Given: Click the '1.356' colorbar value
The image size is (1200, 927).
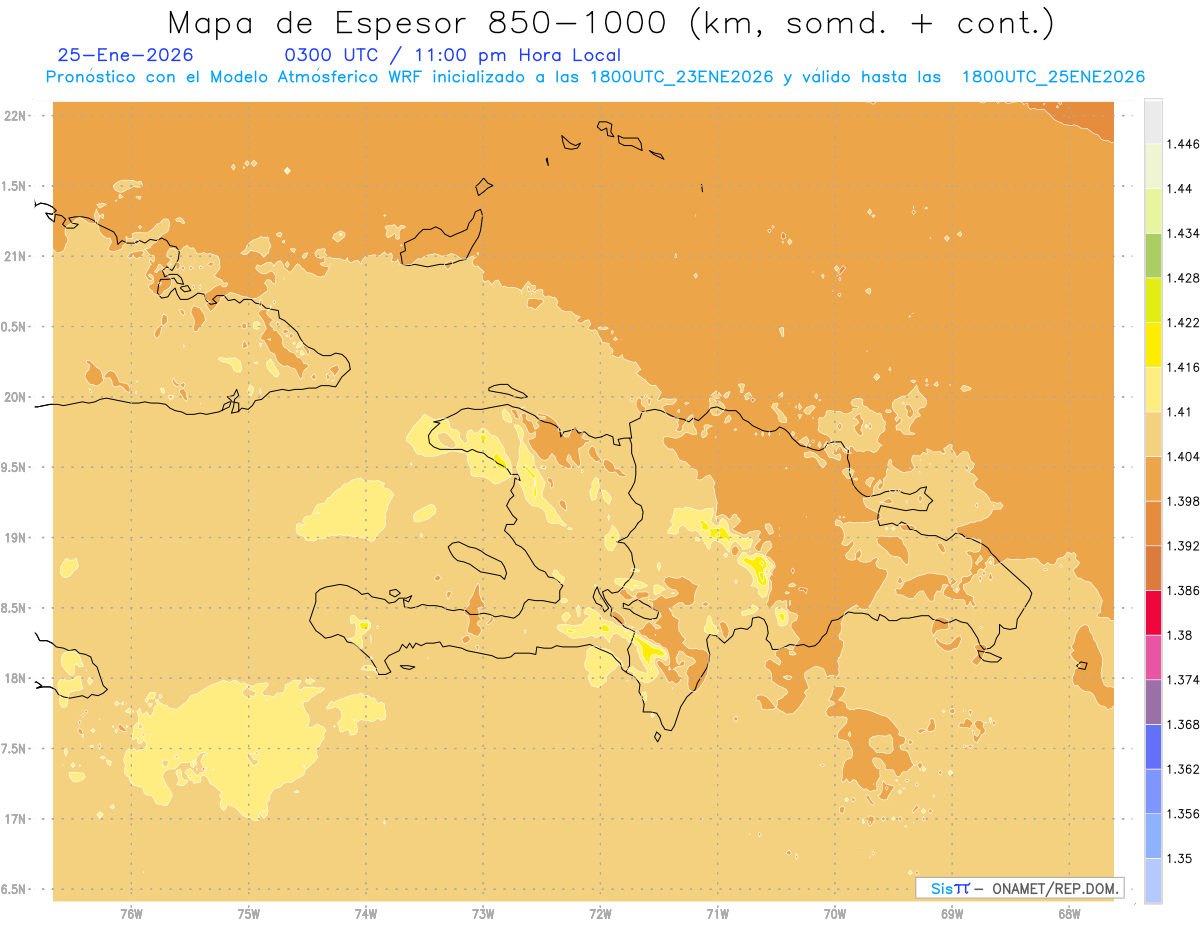Looking at the screenshot, I should pos(1184,814).
